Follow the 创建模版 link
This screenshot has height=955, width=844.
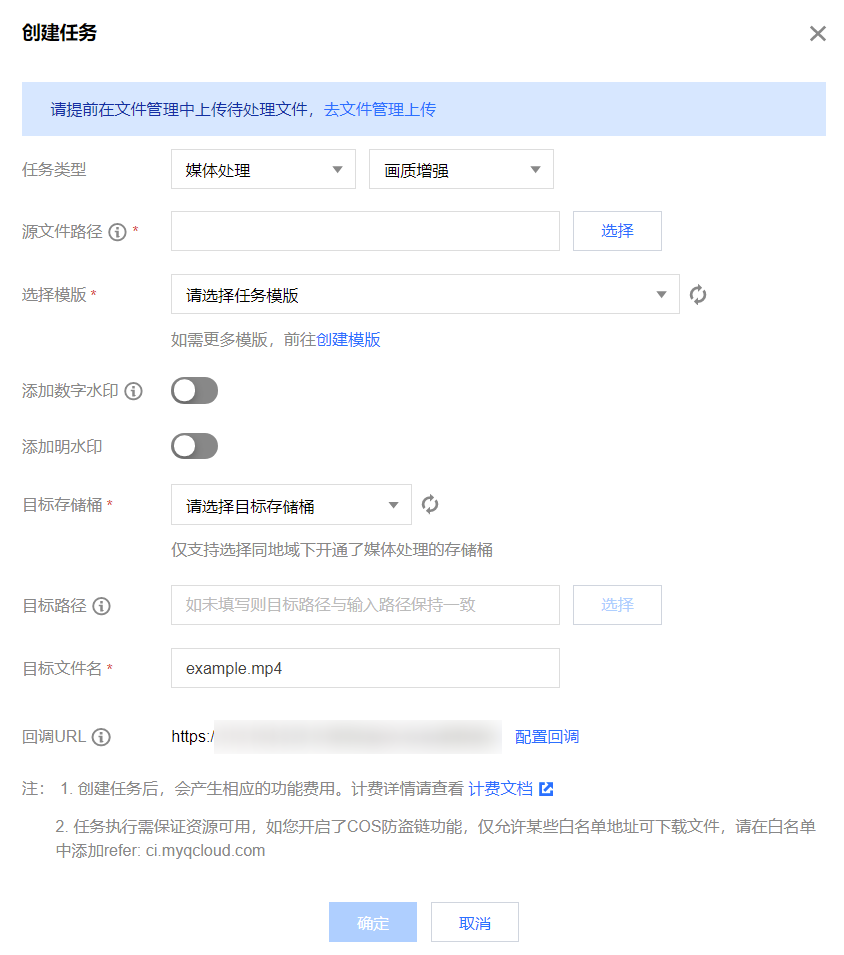tap(349, 340)
